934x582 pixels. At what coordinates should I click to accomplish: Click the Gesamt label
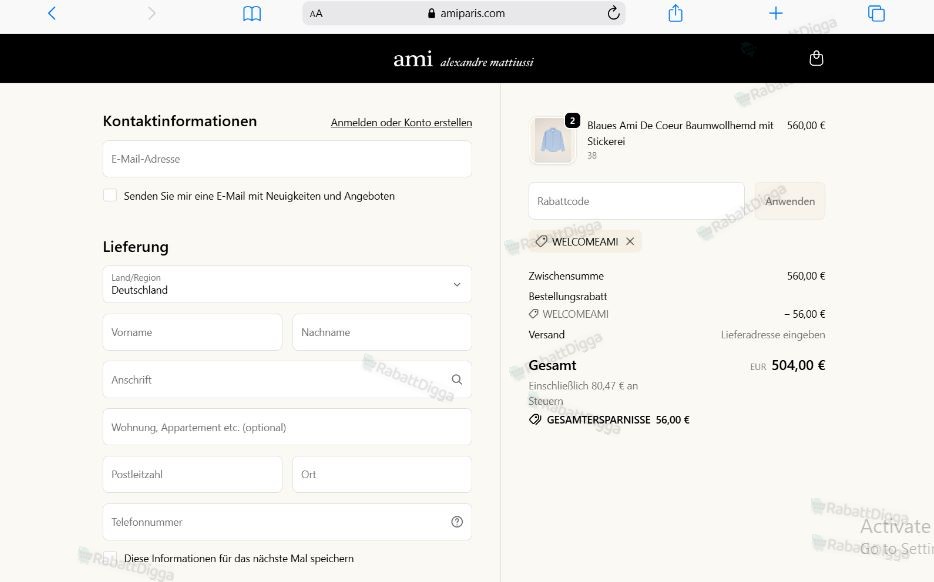coord(552,365)
